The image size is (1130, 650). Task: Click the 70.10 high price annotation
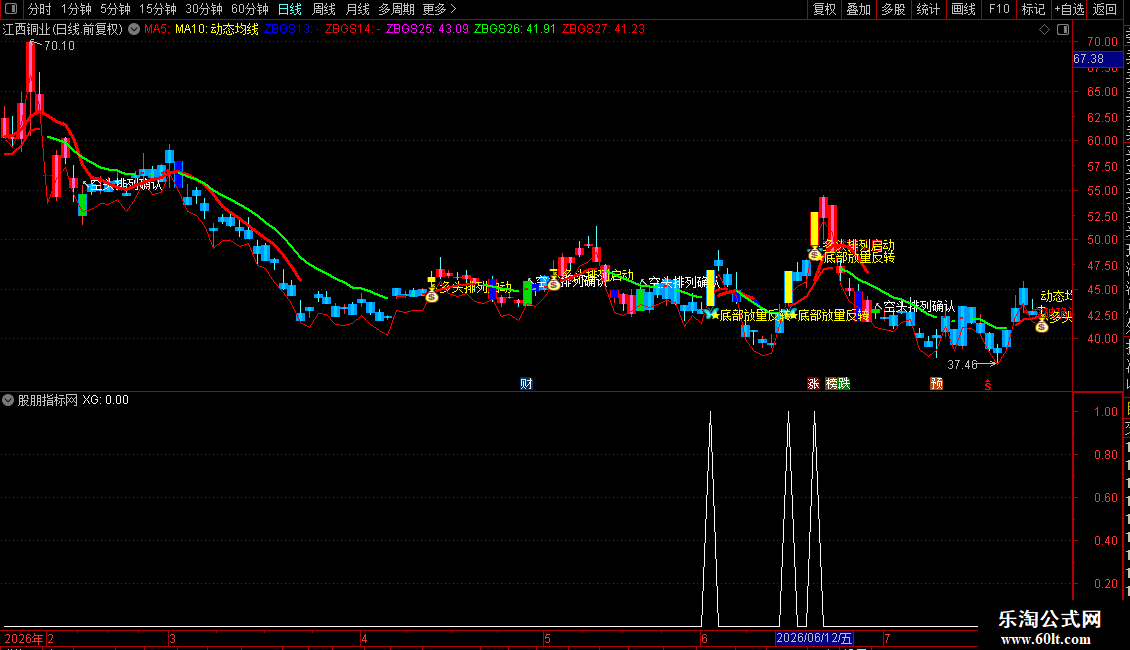[x=59, y=45]
